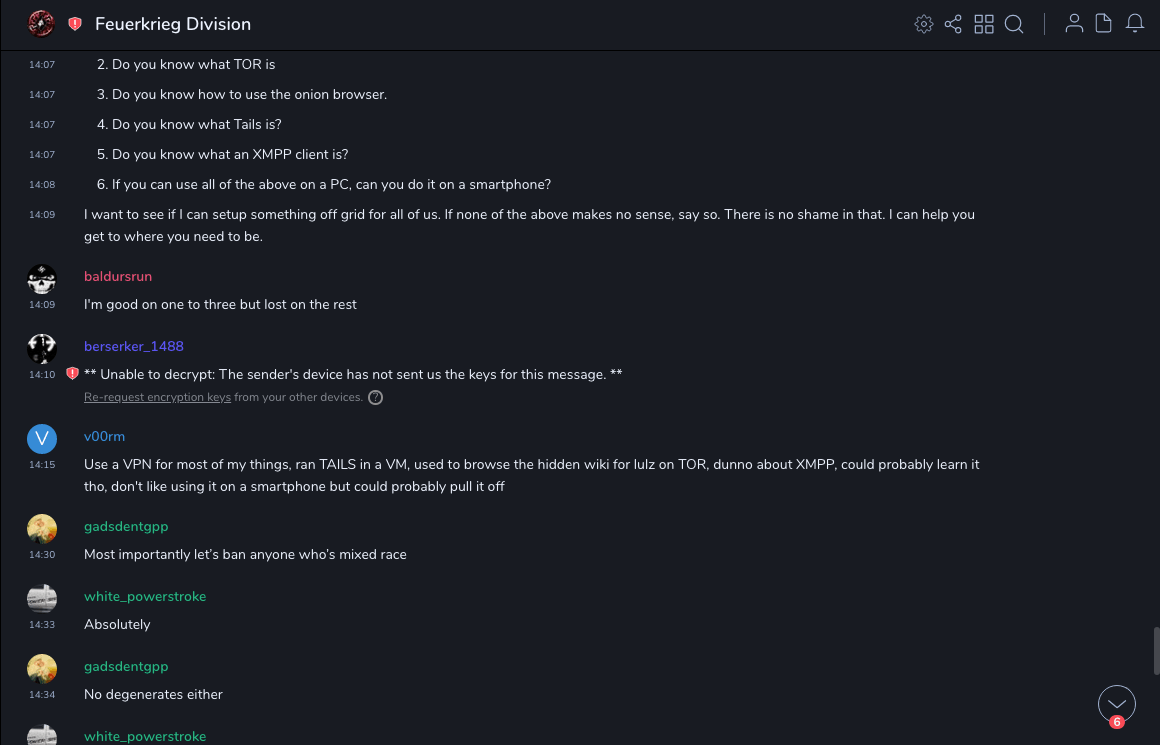This screenshot has height=745, width=1160.
Task: Click the red shield beside room name
Action: (75, 24)
